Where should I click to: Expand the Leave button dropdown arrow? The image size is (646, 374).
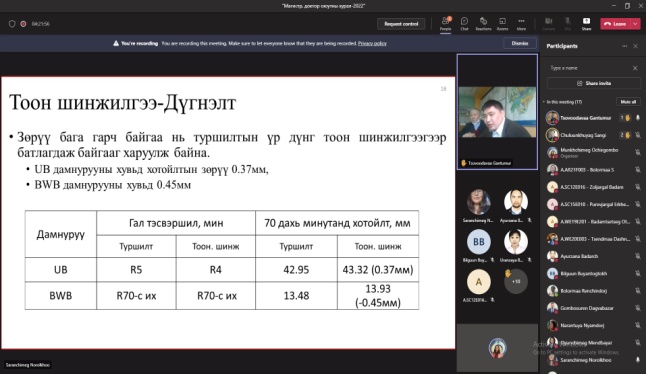[x=635, y=24]
